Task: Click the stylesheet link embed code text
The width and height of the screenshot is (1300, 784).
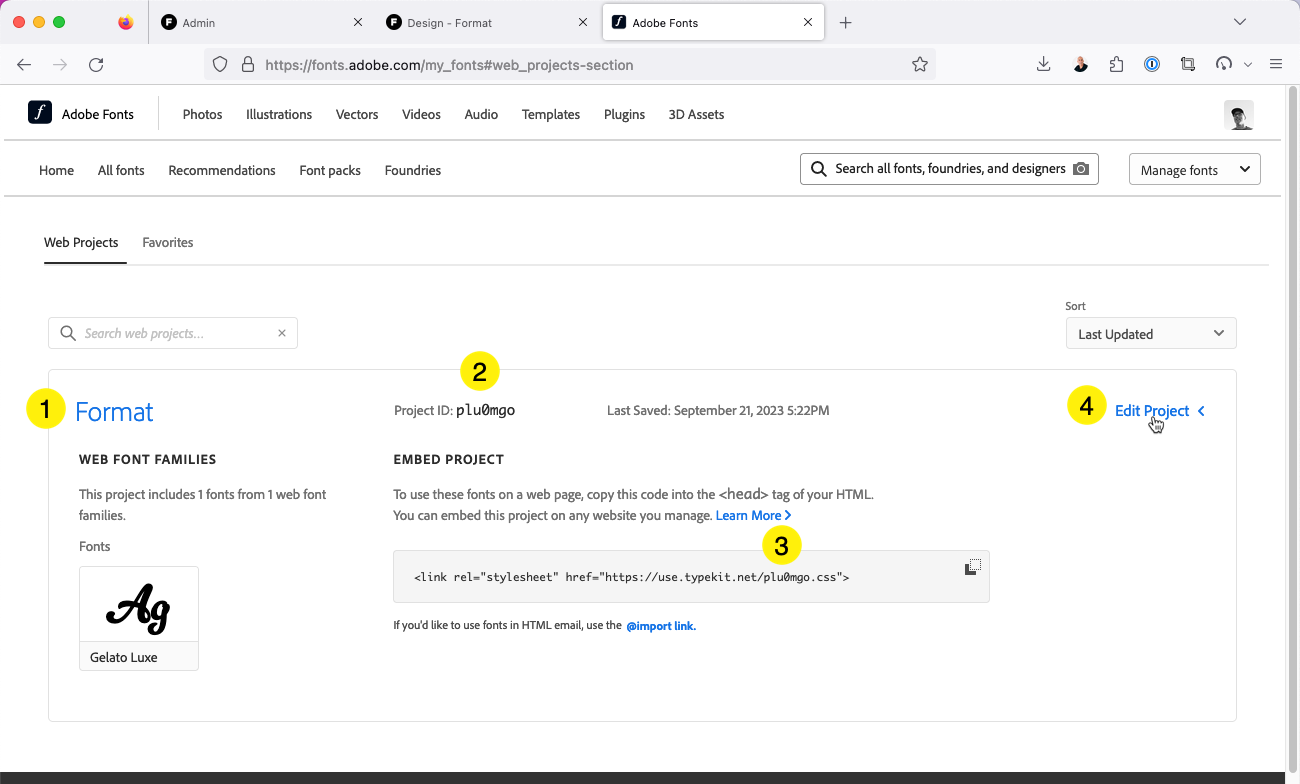Action: point(632,577)
